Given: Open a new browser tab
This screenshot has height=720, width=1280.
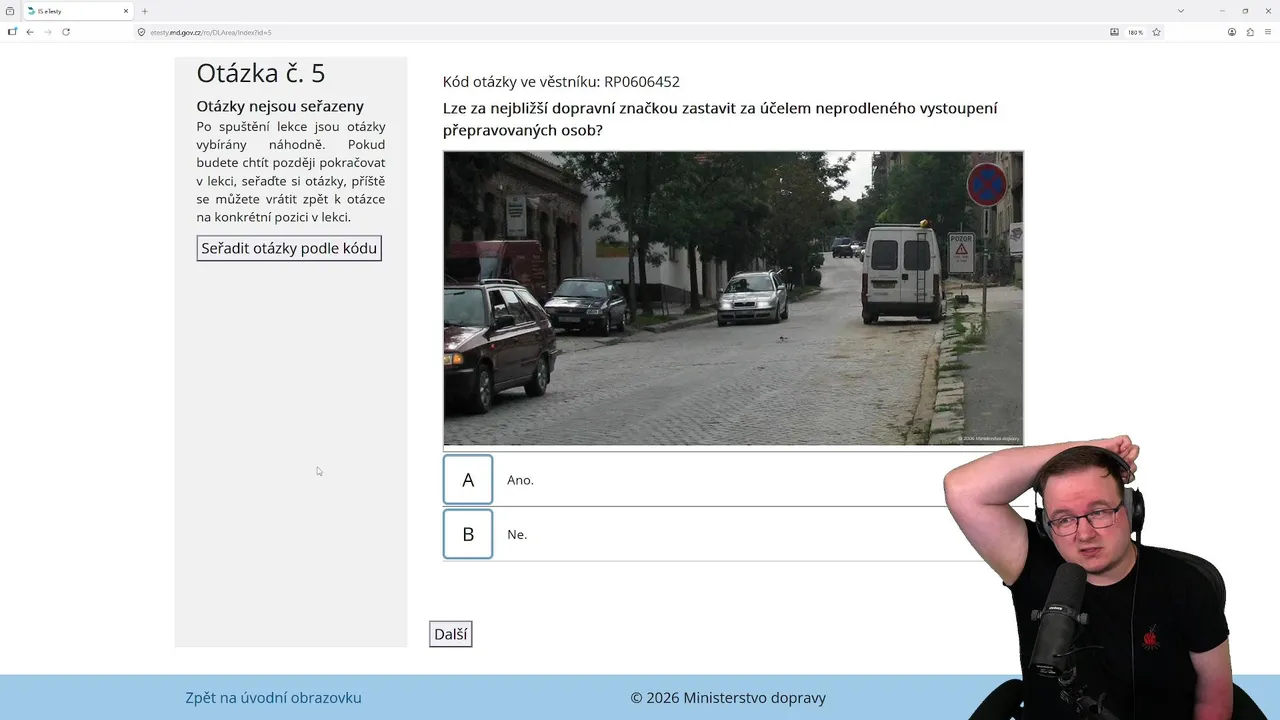Looking at the screenshot, I should (x=144, y=11).
